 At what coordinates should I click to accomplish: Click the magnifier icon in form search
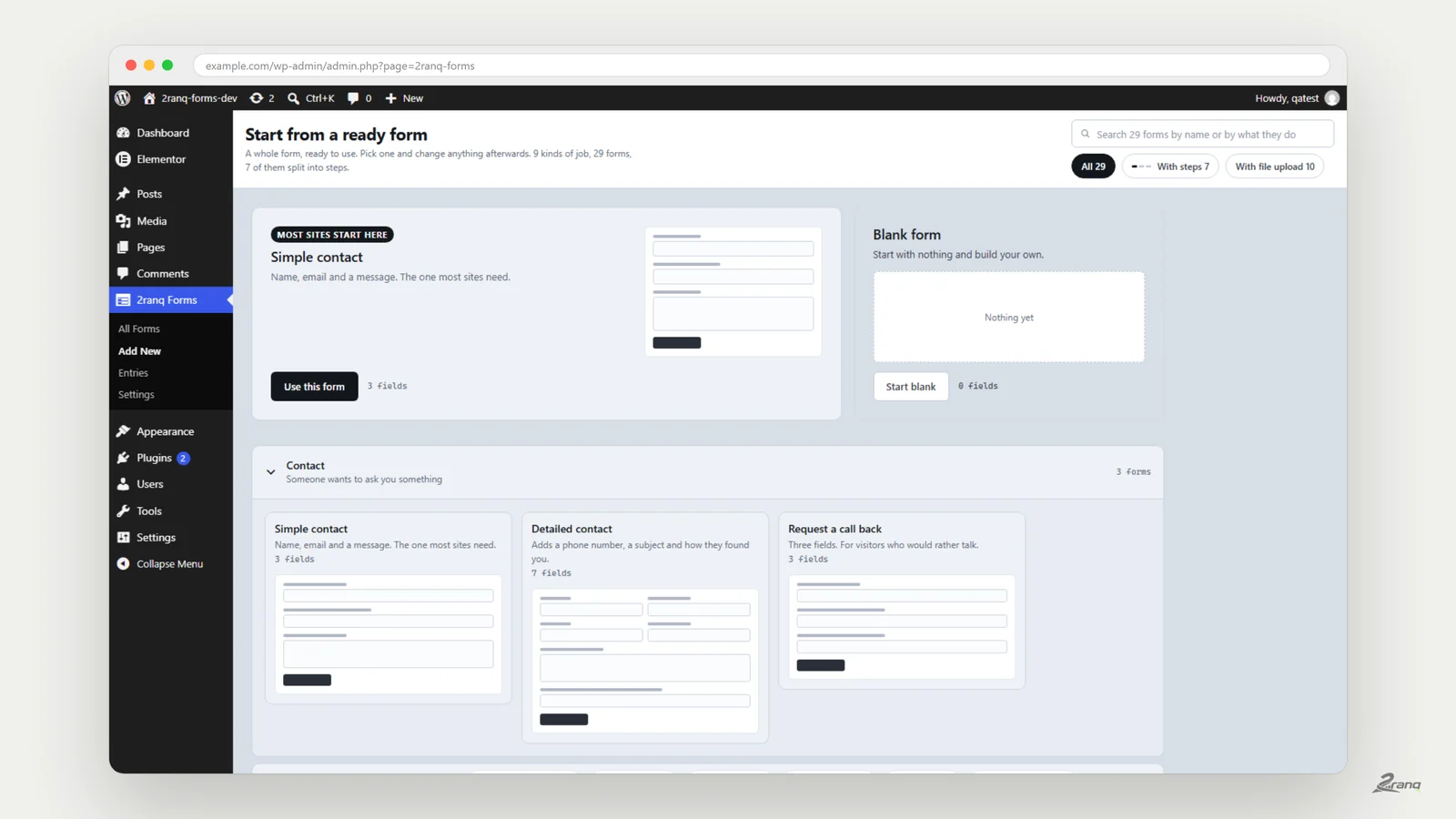coord(1085,134)
